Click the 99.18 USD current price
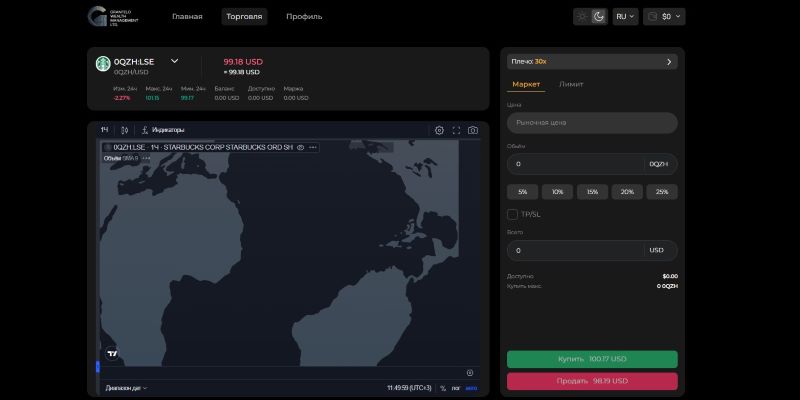 (243, 62)
